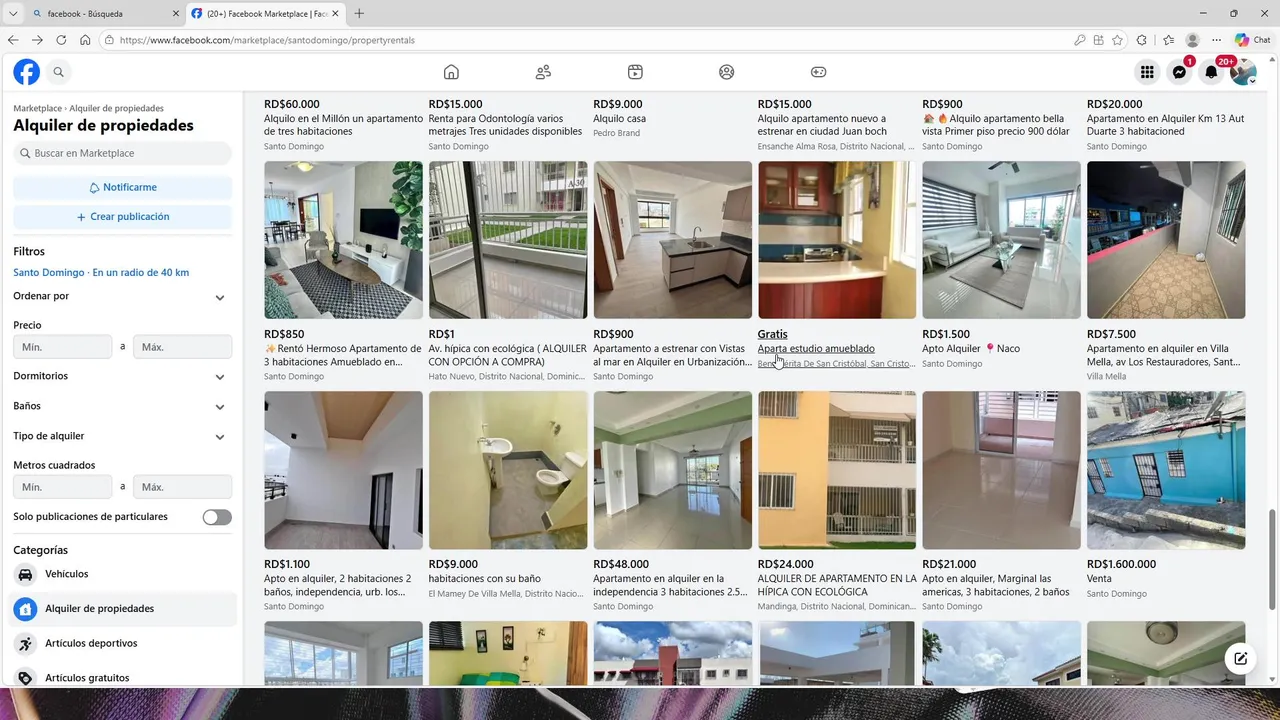Open the Facebook menu grid icon
Screen dimensions: 1280x720
(x=1147, y=72)
